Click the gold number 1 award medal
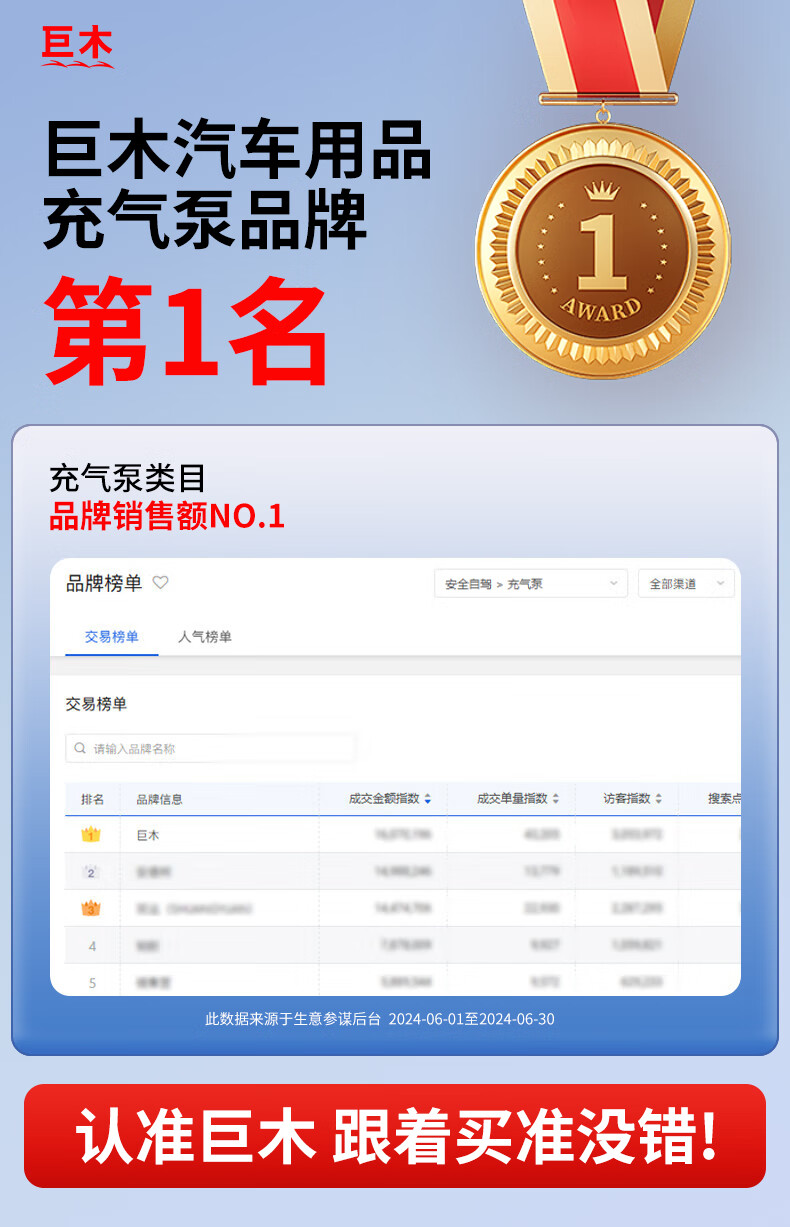 point(602,250)
